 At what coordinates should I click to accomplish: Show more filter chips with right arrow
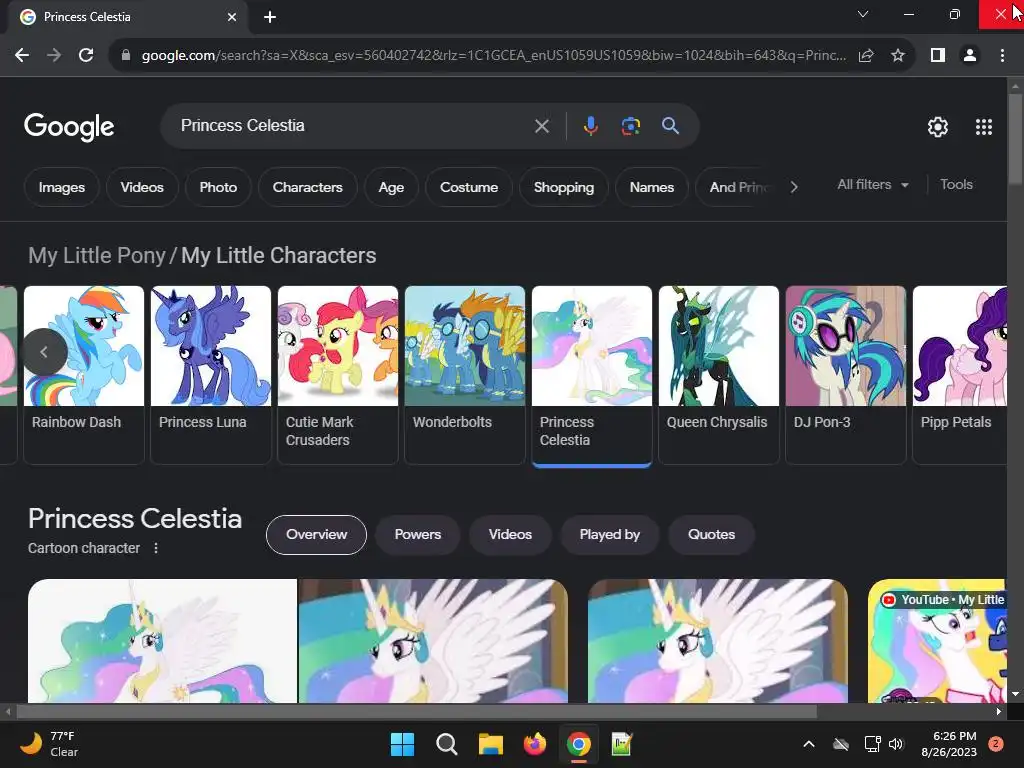794,187
